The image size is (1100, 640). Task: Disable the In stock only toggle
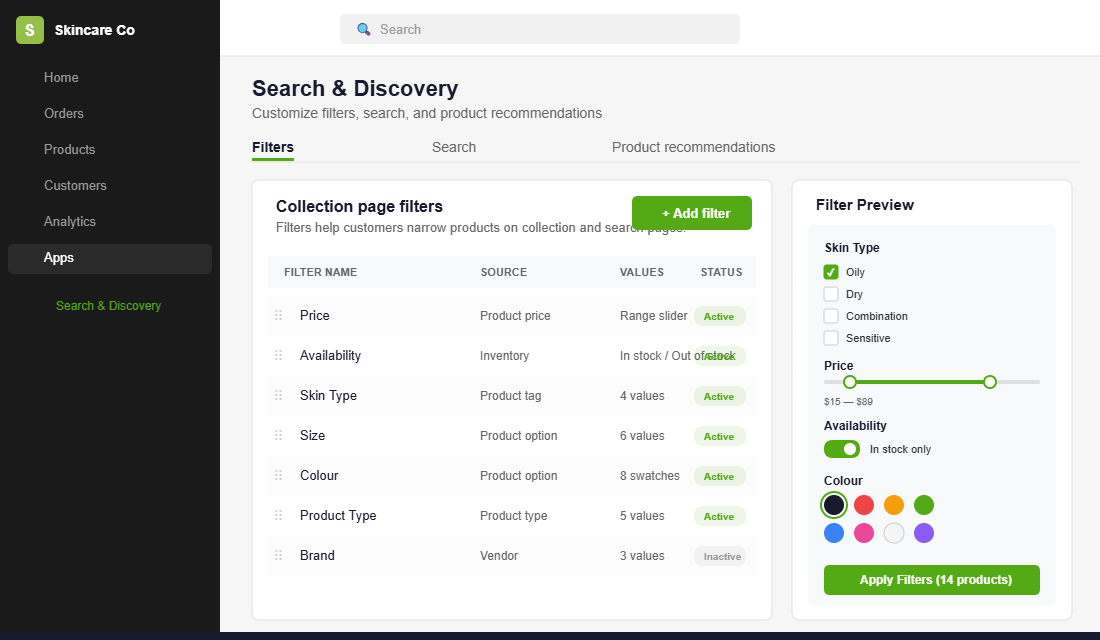point(841,448)
